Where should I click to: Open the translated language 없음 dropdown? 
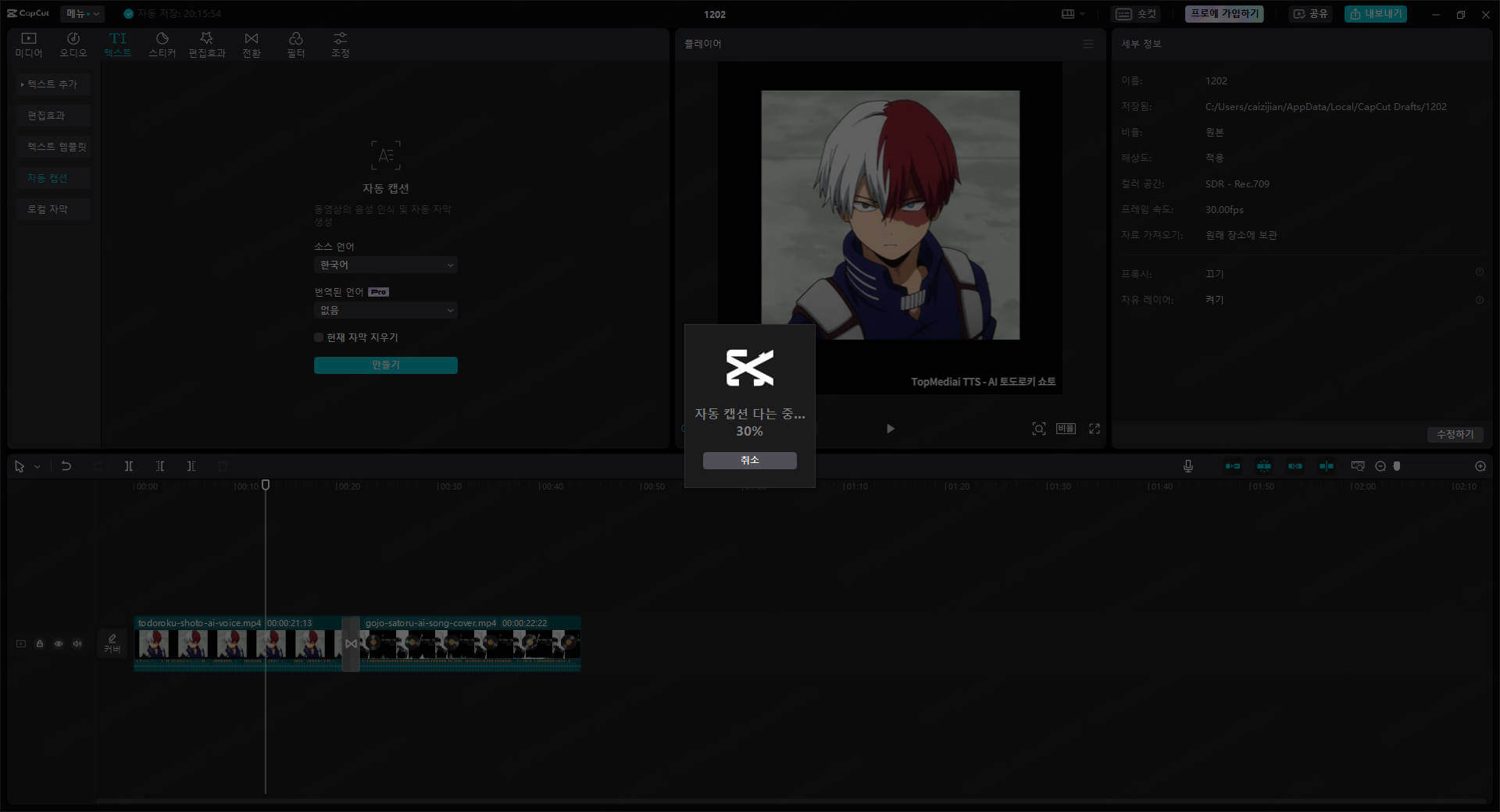pyautogui.click(x=386, y=311)
